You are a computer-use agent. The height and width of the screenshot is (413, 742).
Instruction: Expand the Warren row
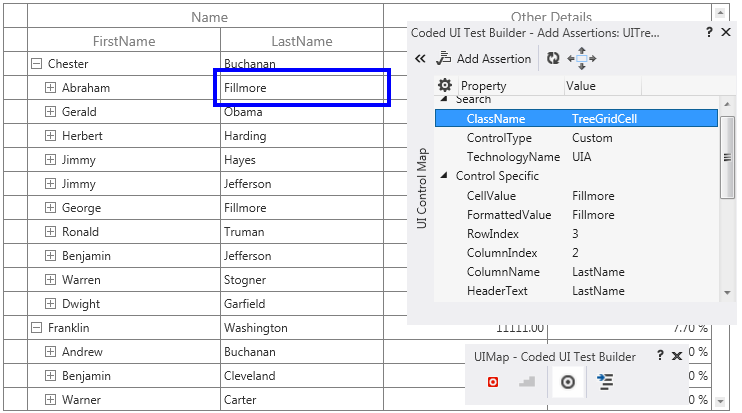[x=50, y=280]
